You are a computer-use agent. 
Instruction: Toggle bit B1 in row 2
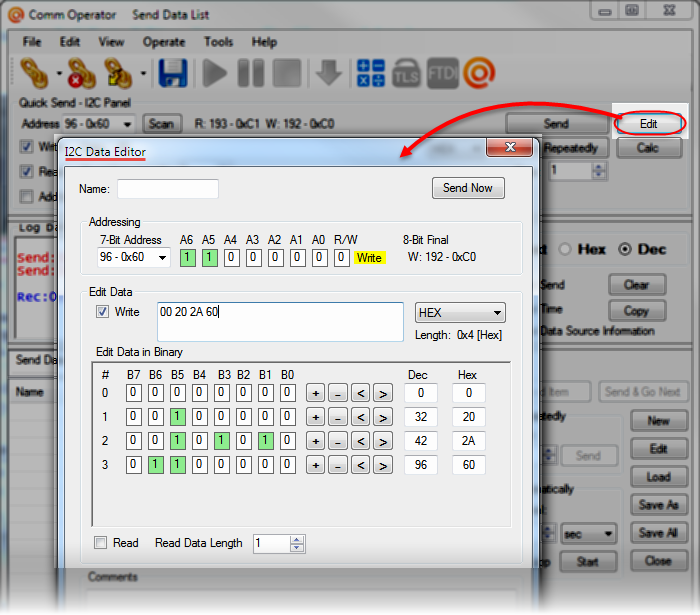click(x=265, y=440)
